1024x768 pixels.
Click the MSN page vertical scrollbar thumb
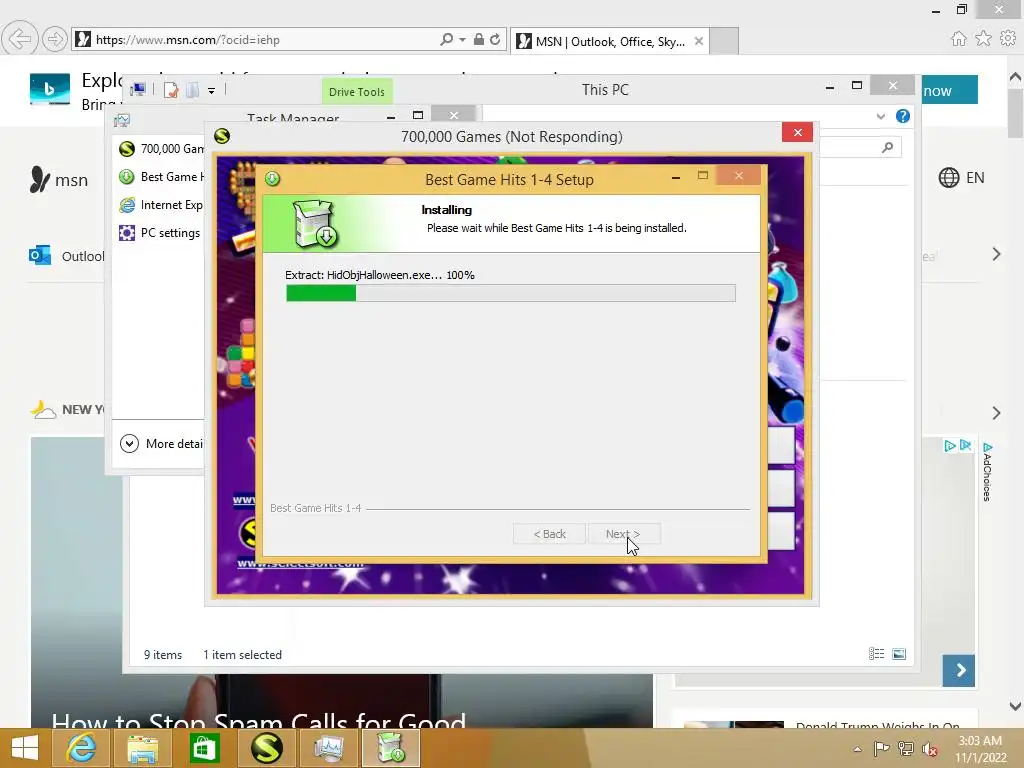pyautogui.click(x=1016, y=113)
